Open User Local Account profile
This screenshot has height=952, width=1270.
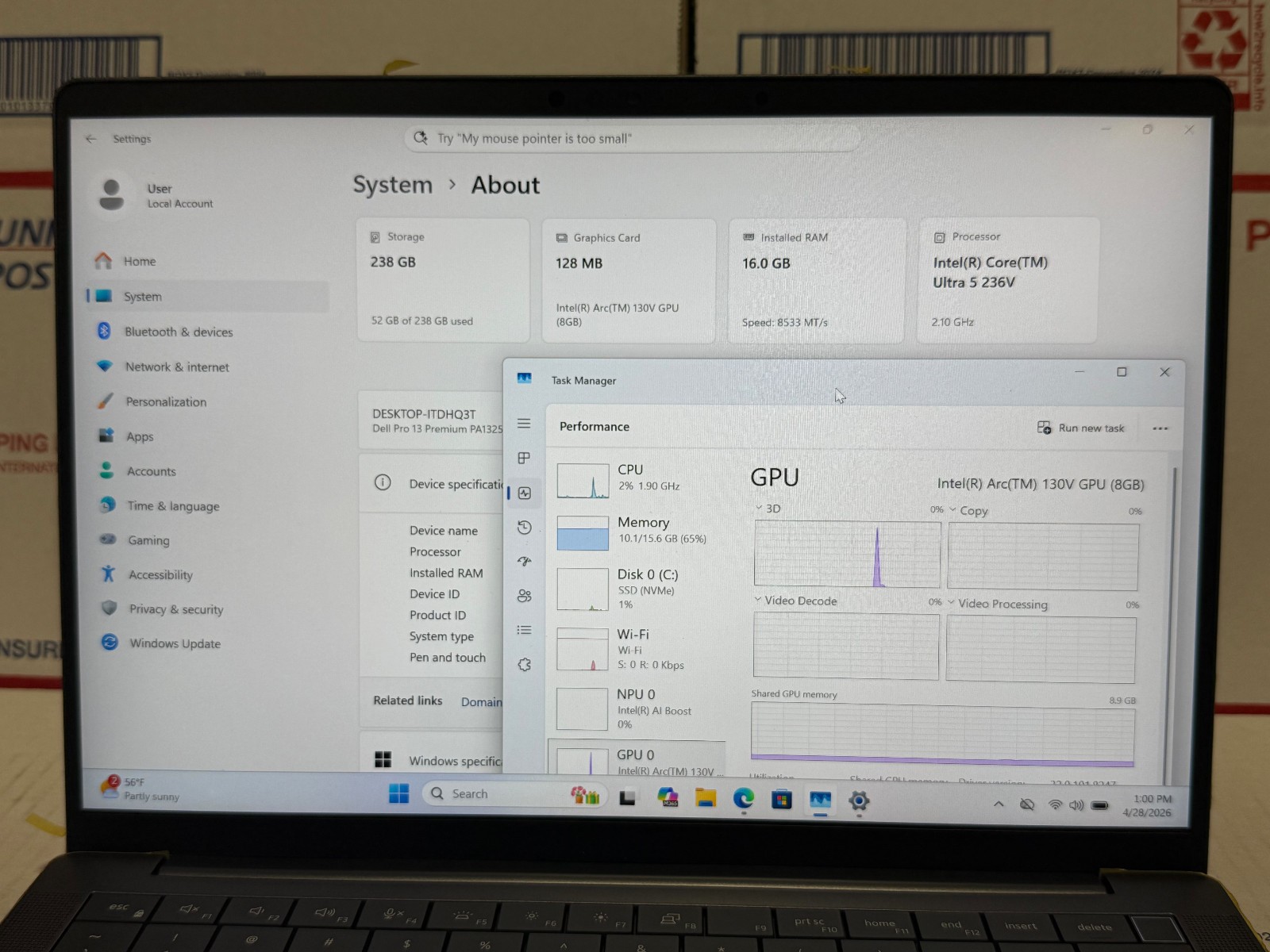click(x=156, y=195)
